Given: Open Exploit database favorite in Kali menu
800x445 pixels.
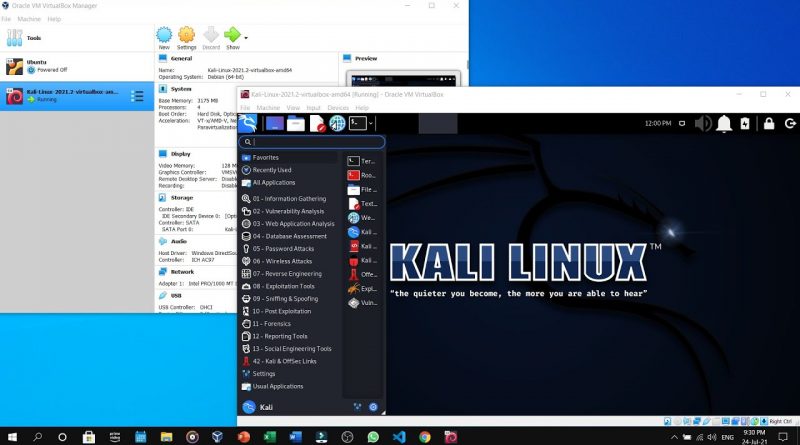Looking at the screenshot, I should tap(362, 289).
